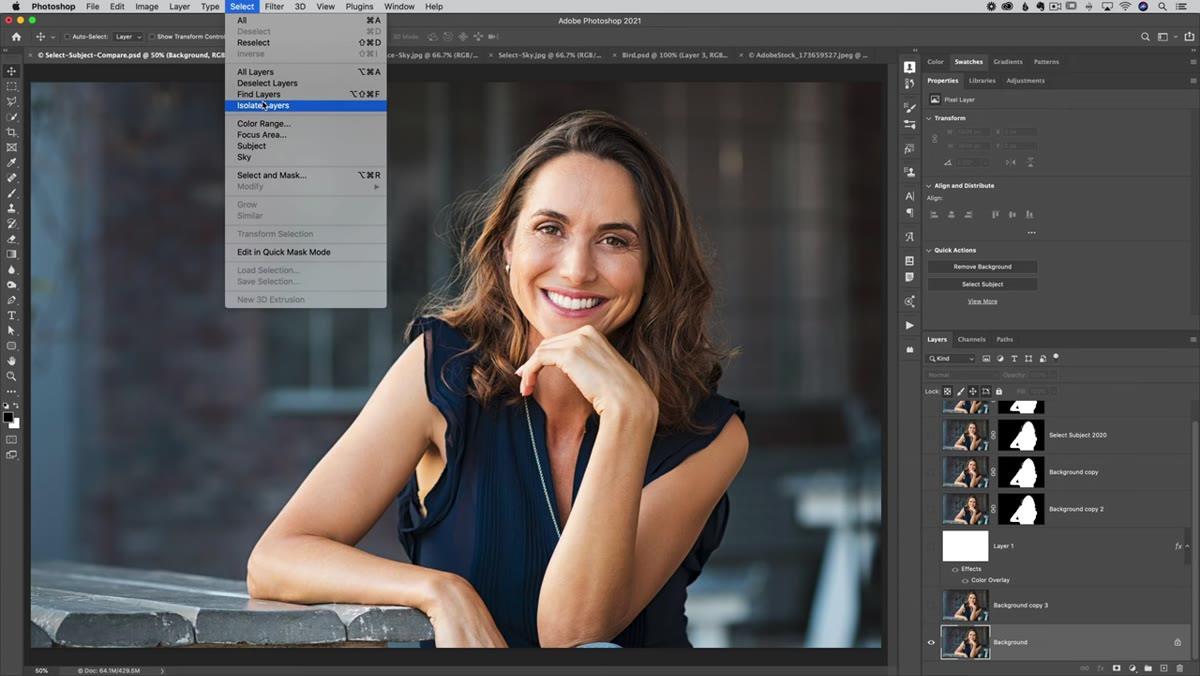
Task: Open the Adjustments panel tab
Action: tap(1025, 80)
